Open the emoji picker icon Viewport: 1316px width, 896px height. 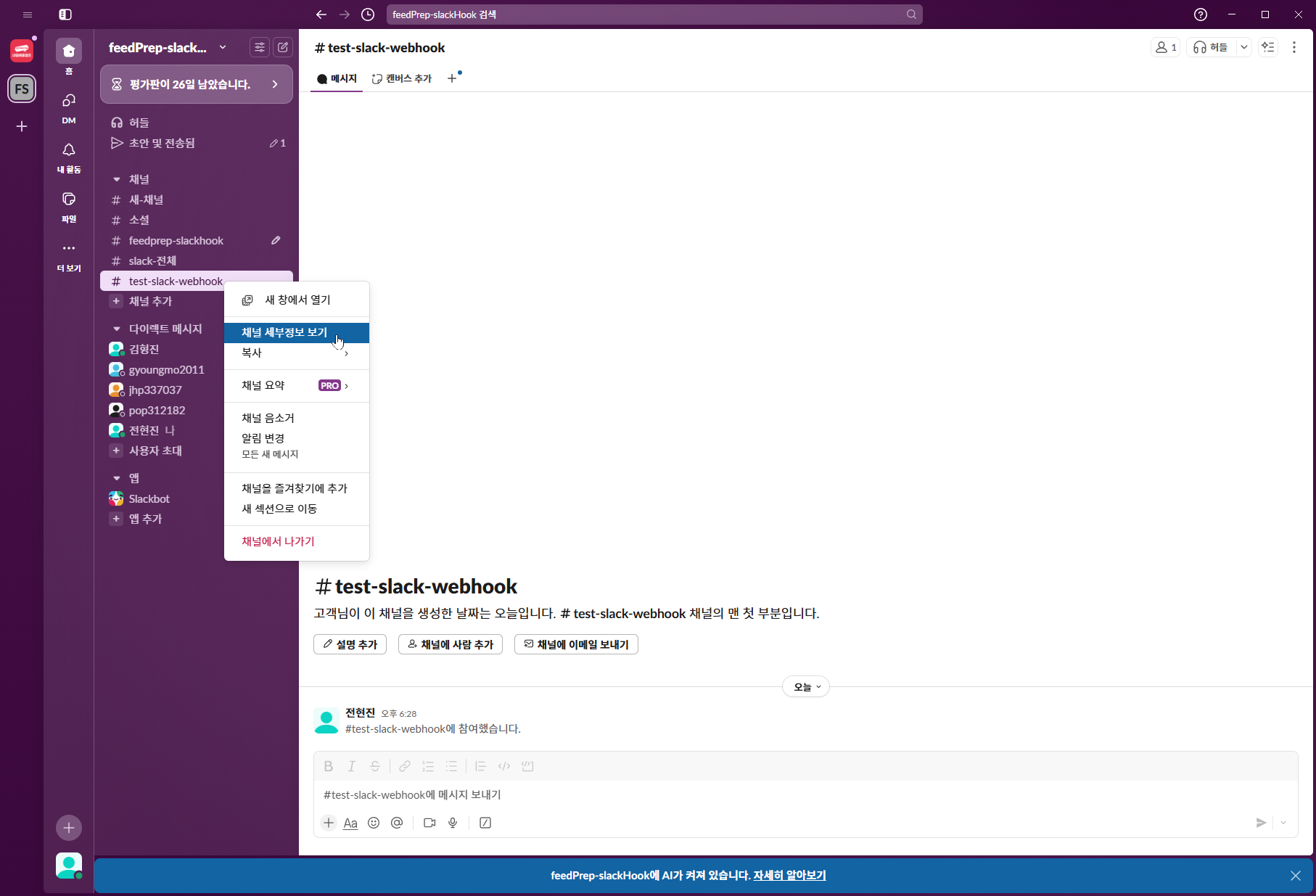[374, 823]
